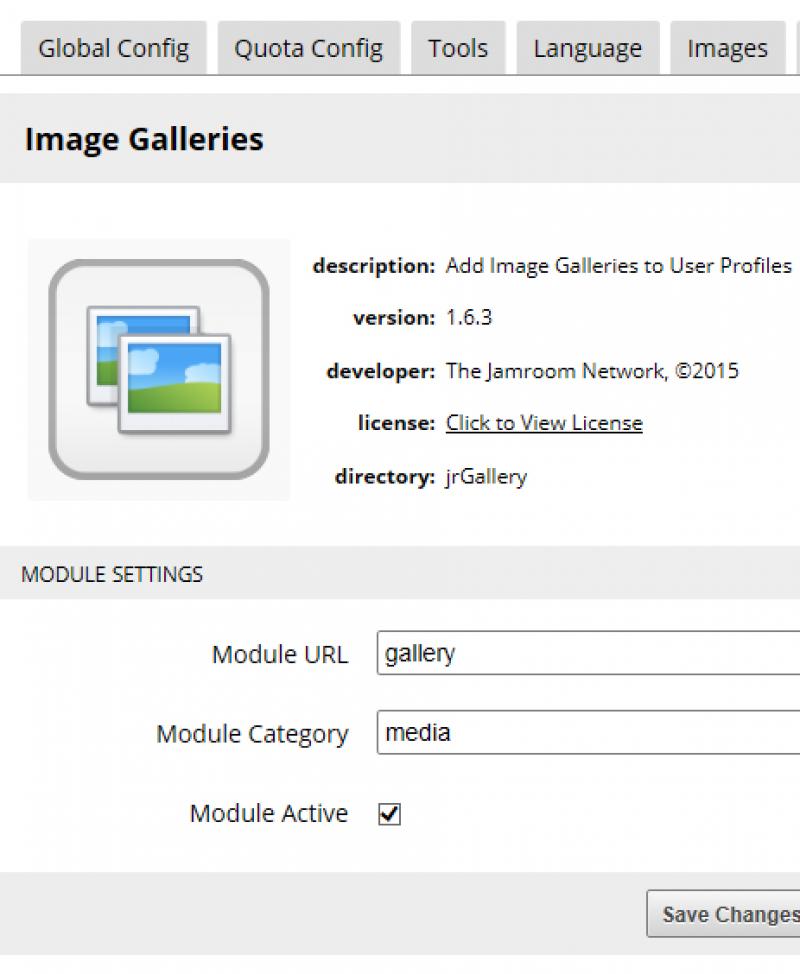Click the module description text
The height and width of the screenshot is (974, 800).
618,266
